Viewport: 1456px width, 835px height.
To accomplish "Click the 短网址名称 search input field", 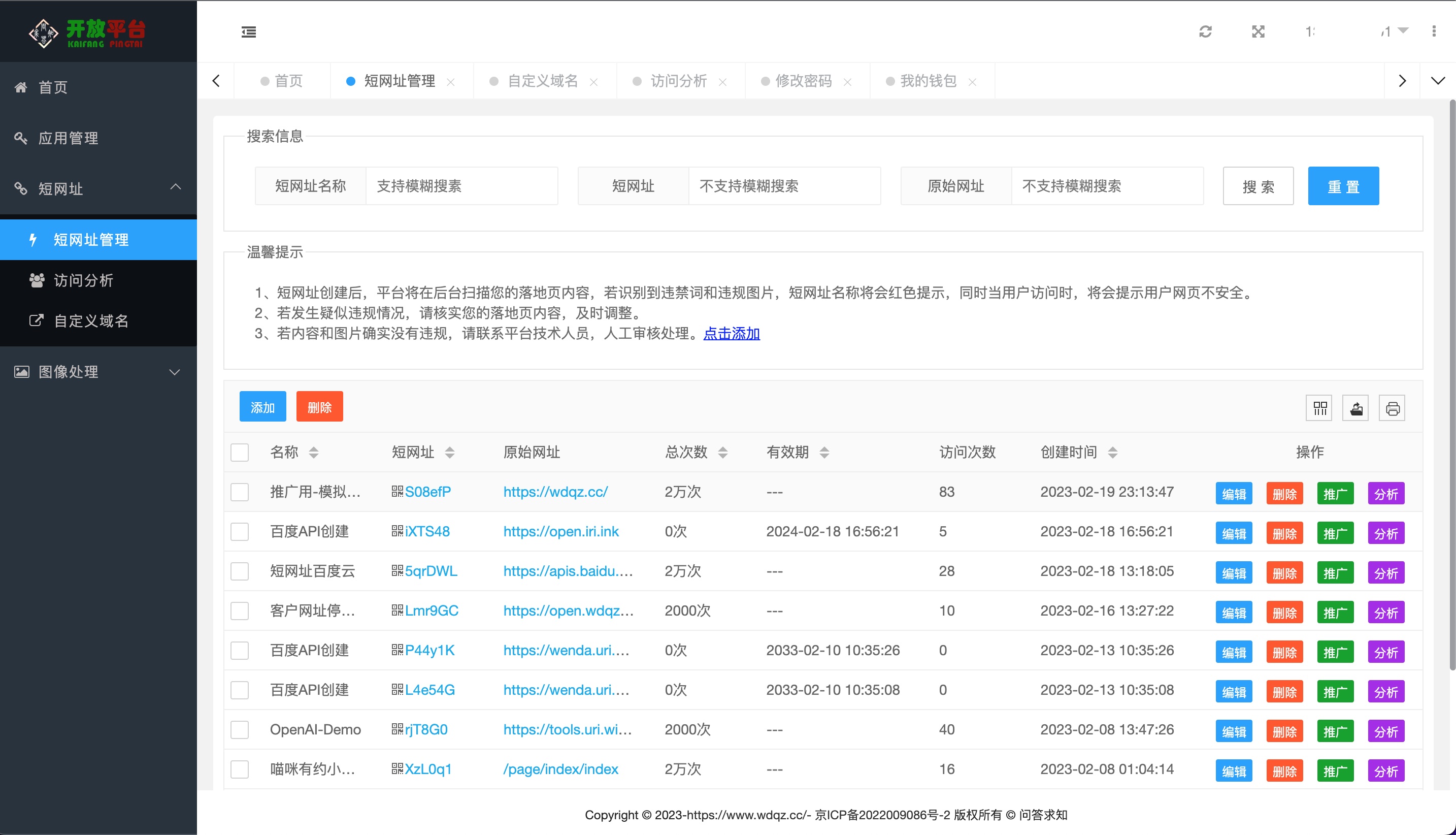I will pos(461,186).
